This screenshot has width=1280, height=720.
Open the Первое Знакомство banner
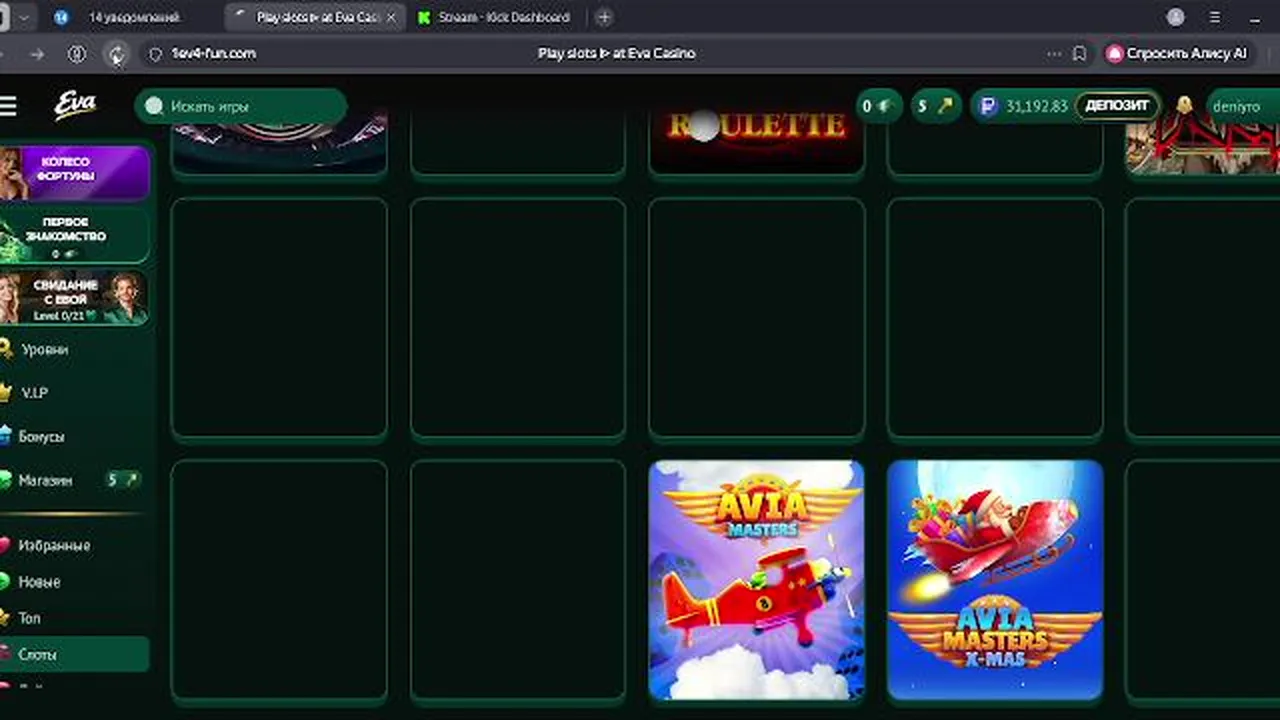pyautogui.click(x=74, y=235)
